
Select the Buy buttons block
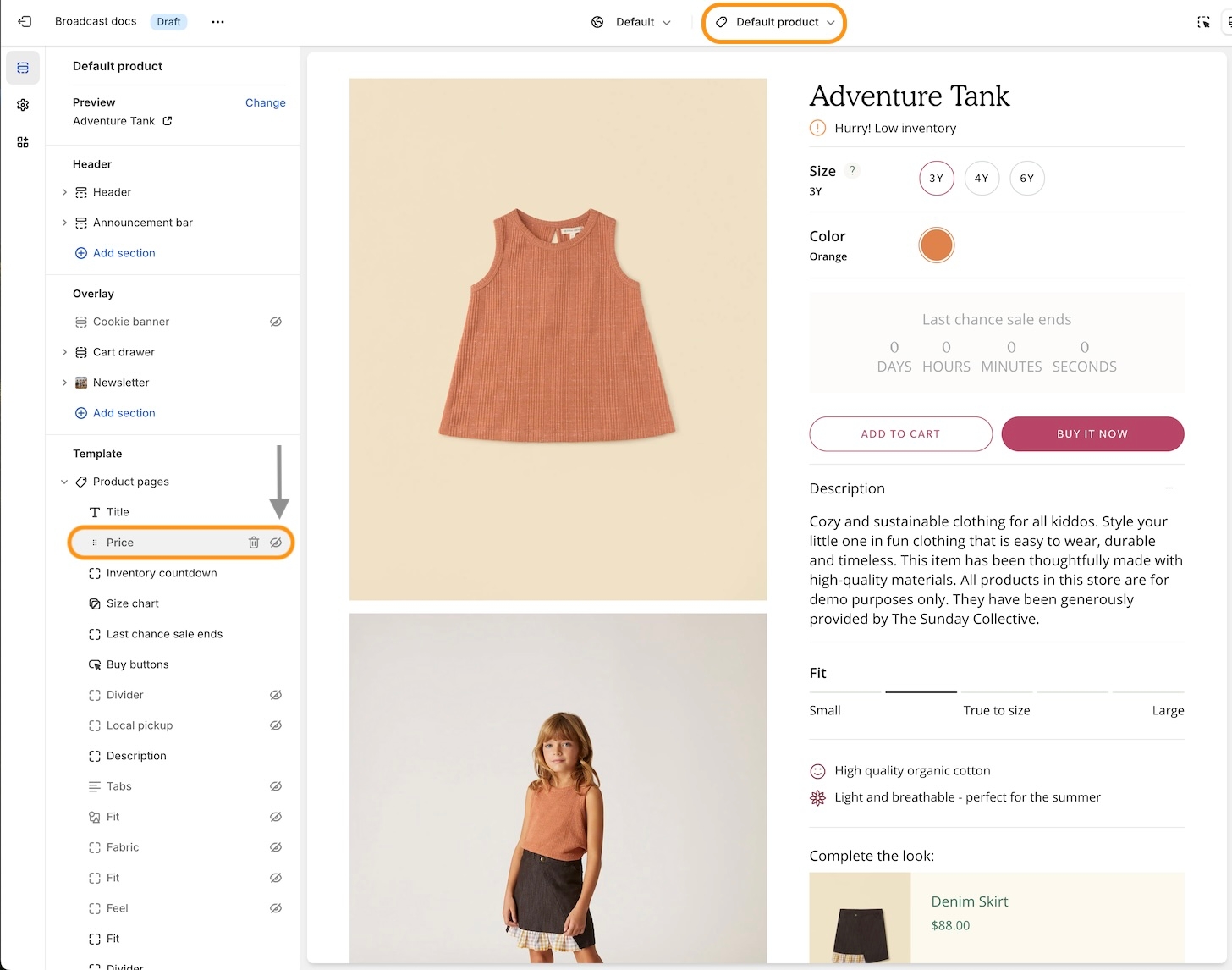click(x=138, y=664)
